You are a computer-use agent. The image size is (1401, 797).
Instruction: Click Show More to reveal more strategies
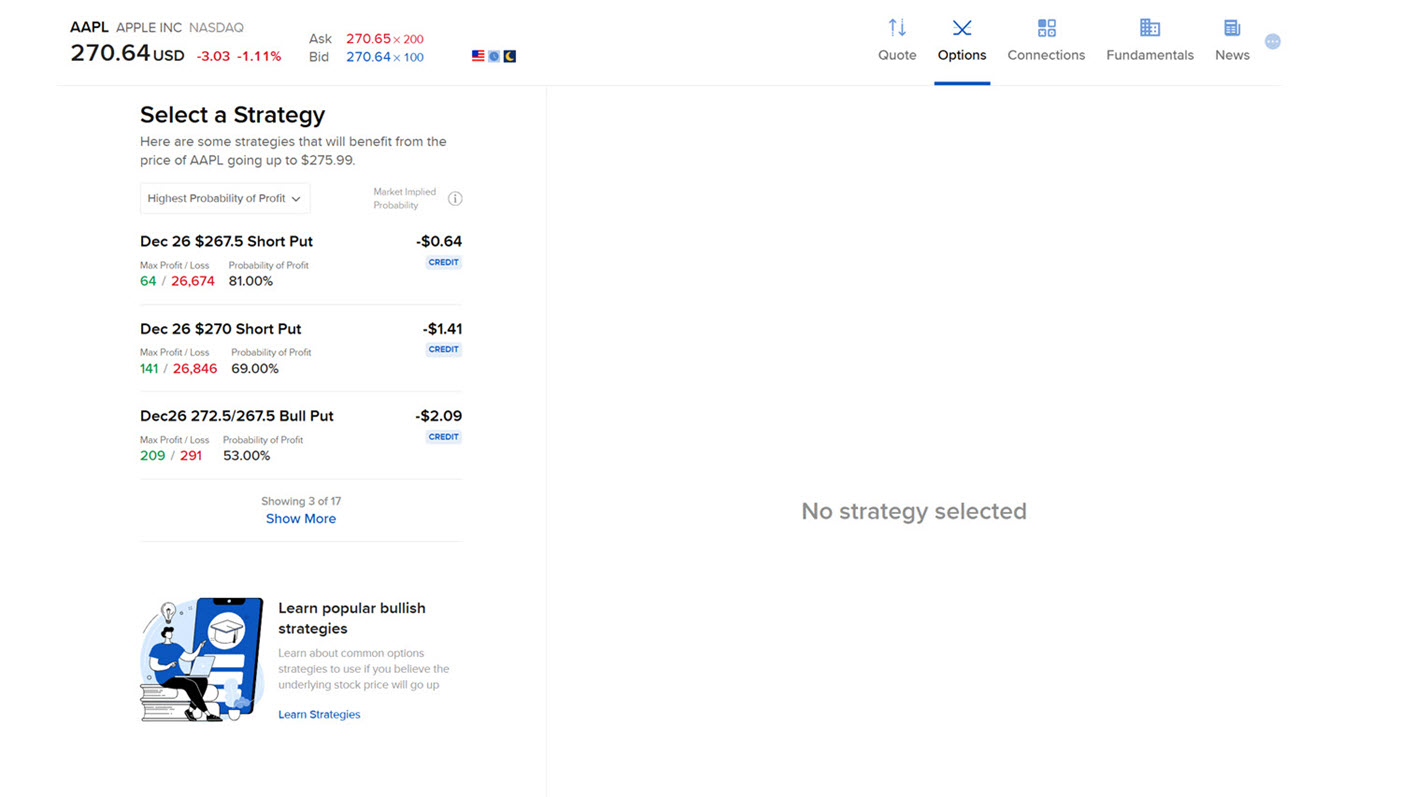click(300, 518)
